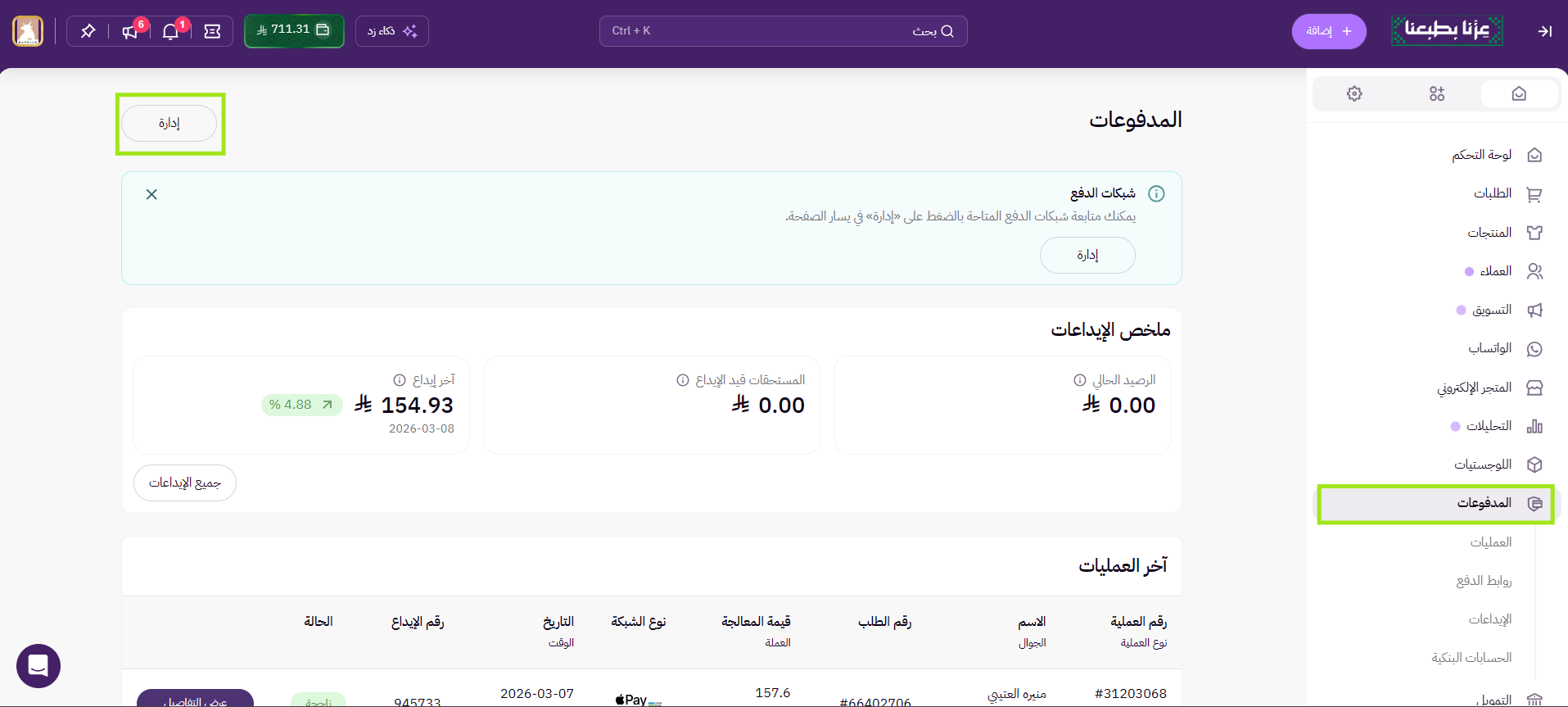Open جميع الإيداعات all deposits button
The width and height of the screenshot is (1568, 707).
coord(185,483)
